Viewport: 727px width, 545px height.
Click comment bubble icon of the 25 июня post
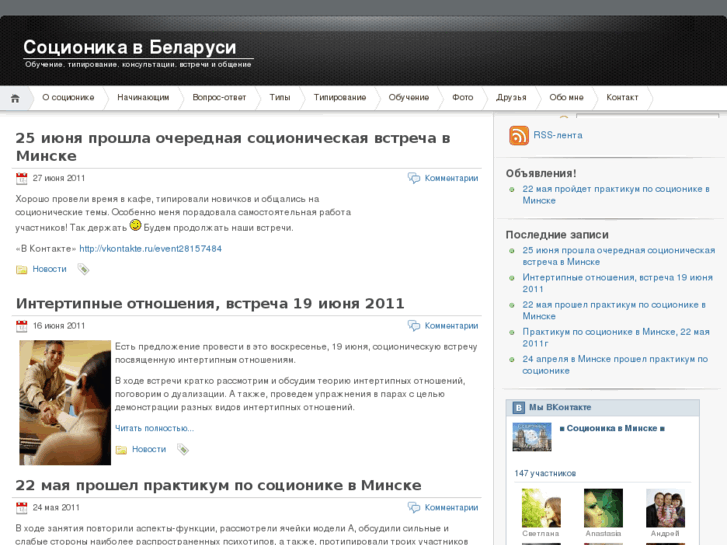click(414, 178)
